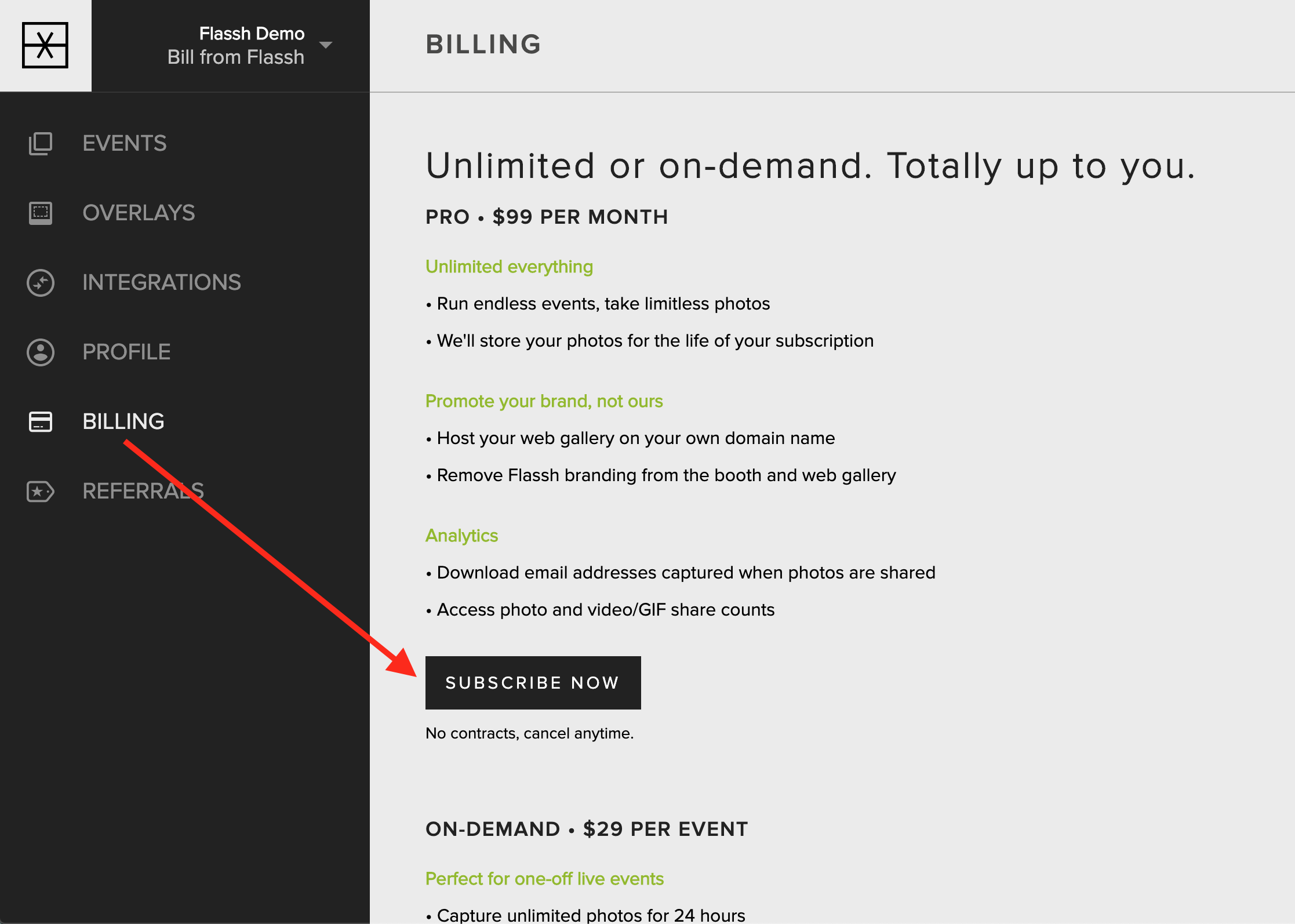Click 'Promote your brand, not ours' heading
The image size is (1295, 924).
[544, 401]
